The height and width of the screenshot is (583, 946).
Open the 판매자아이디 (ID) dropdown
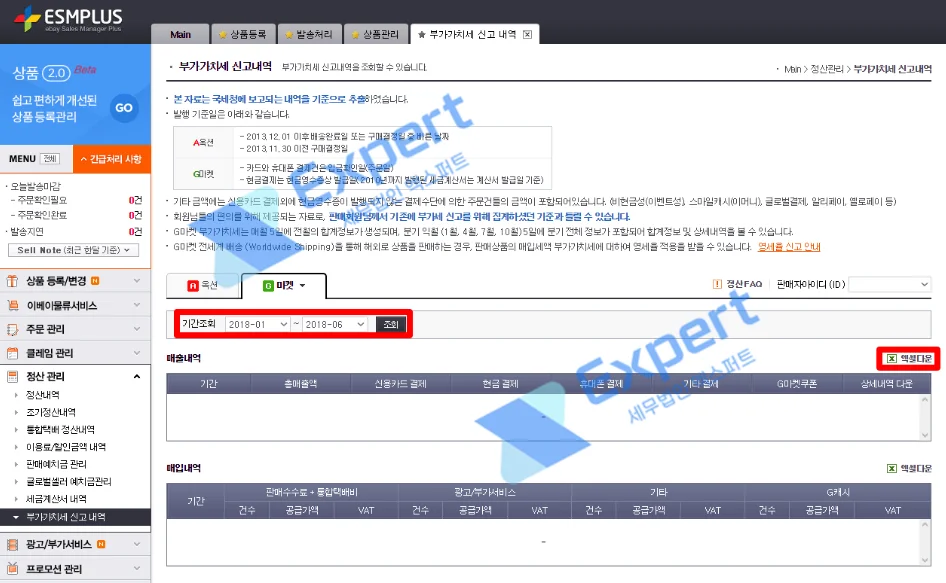(x=889, y=284)
